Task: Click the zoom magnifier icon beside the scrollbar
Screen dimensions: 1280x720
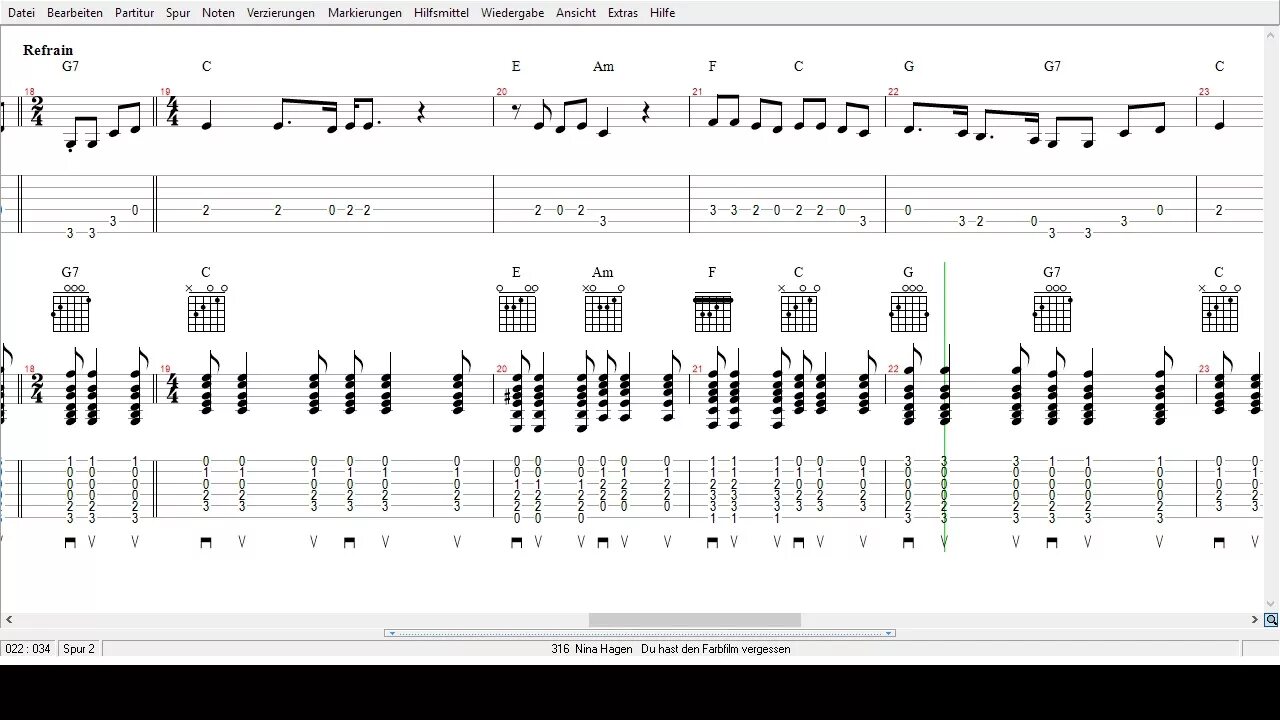Action: coord(1271,620)
